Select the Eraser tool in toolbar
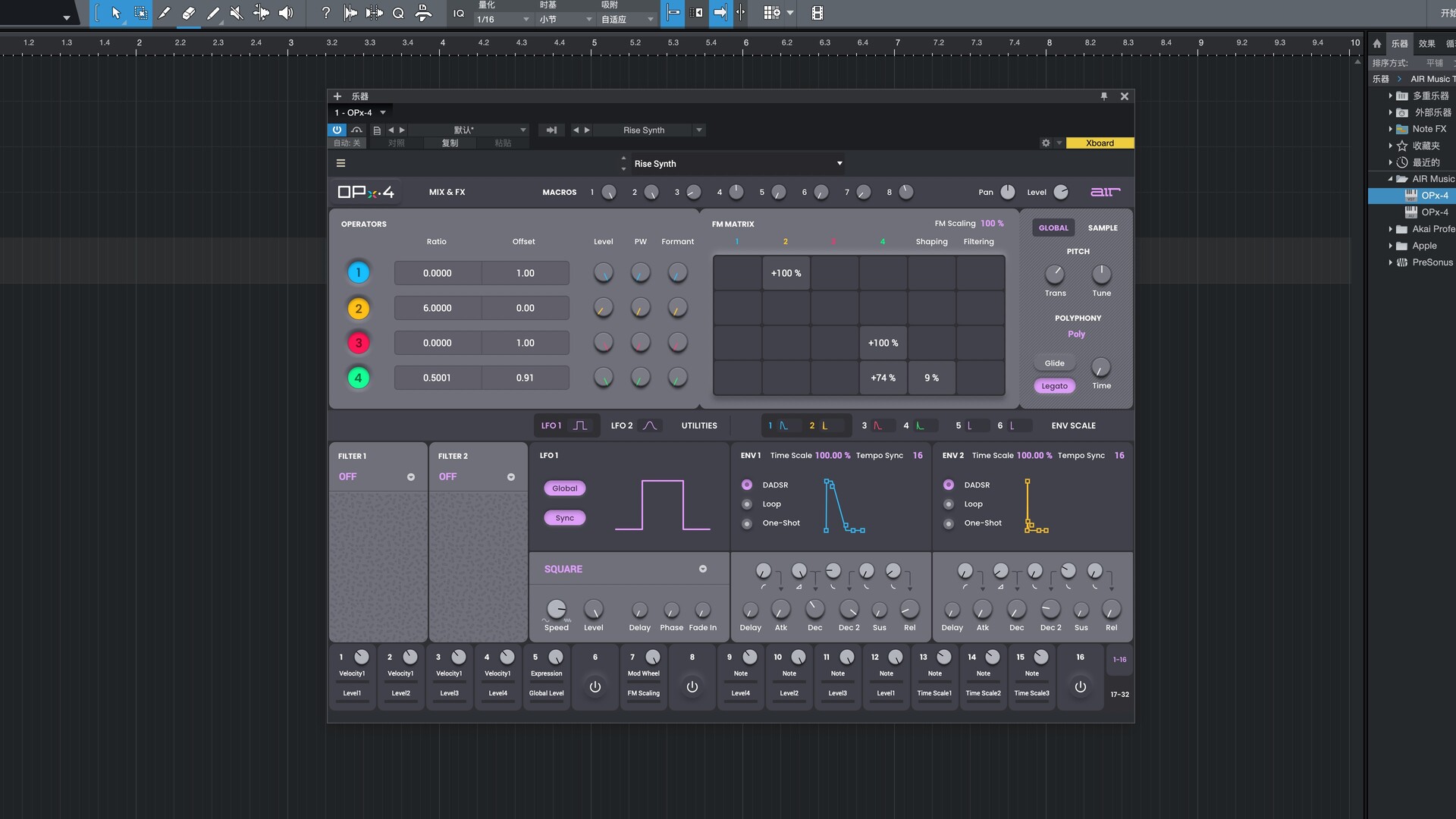Image resolution: width=1456 pixels, height=819 pixels. [188, 13]
